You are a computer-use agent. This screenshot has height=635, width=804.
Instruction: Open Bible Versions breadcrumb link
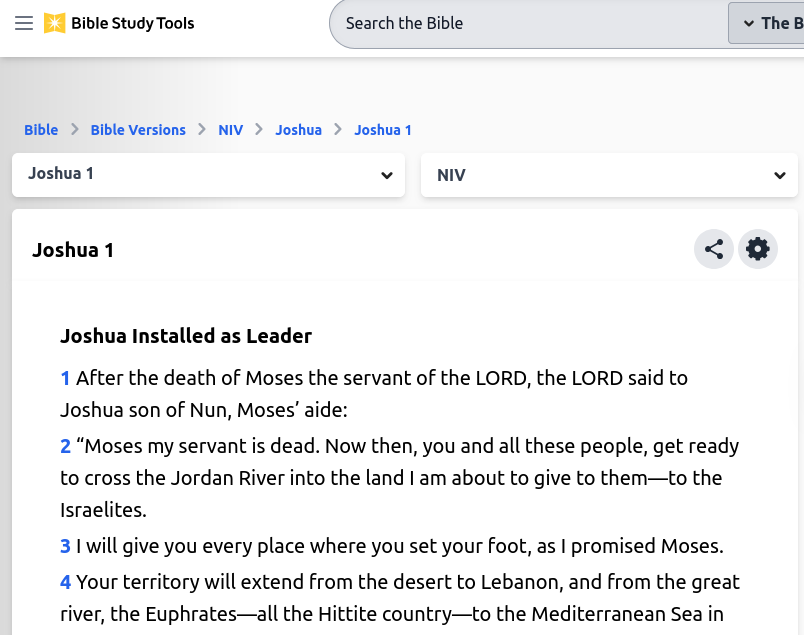tap(138, 130)
